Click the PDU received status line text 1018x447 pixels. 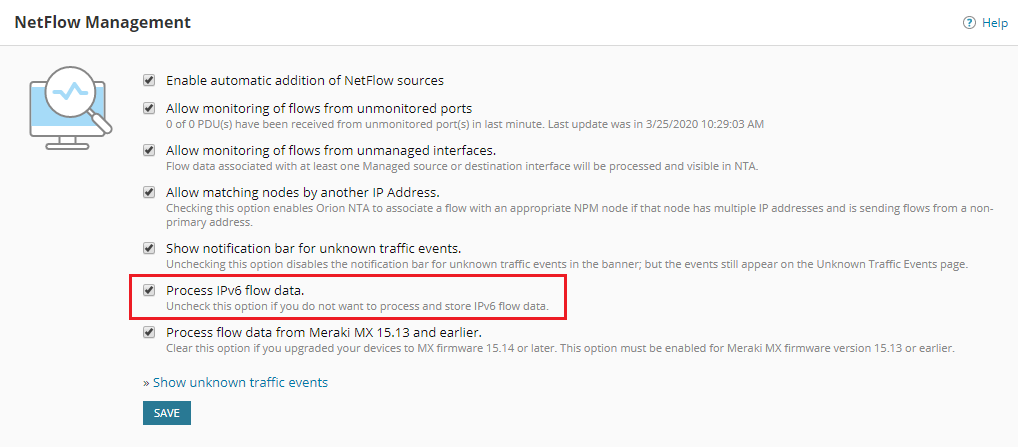[x=464, y=123]
